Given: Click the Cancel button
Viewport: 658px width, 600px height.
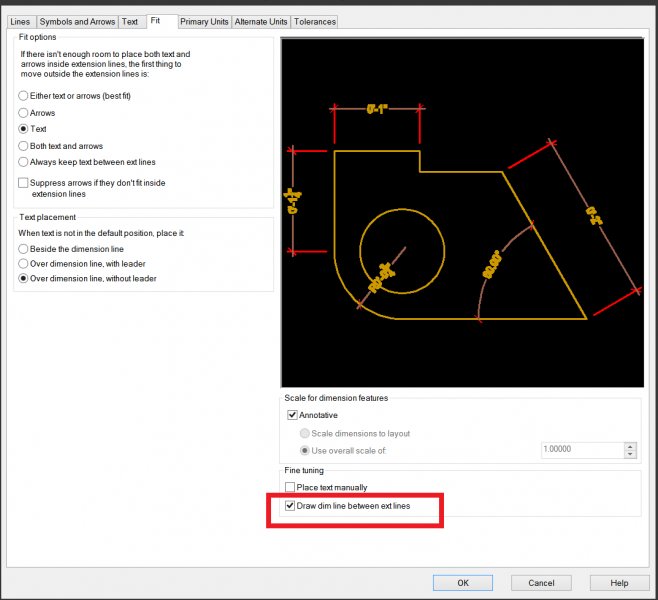Looking at the screenshot, I should 541,583.
